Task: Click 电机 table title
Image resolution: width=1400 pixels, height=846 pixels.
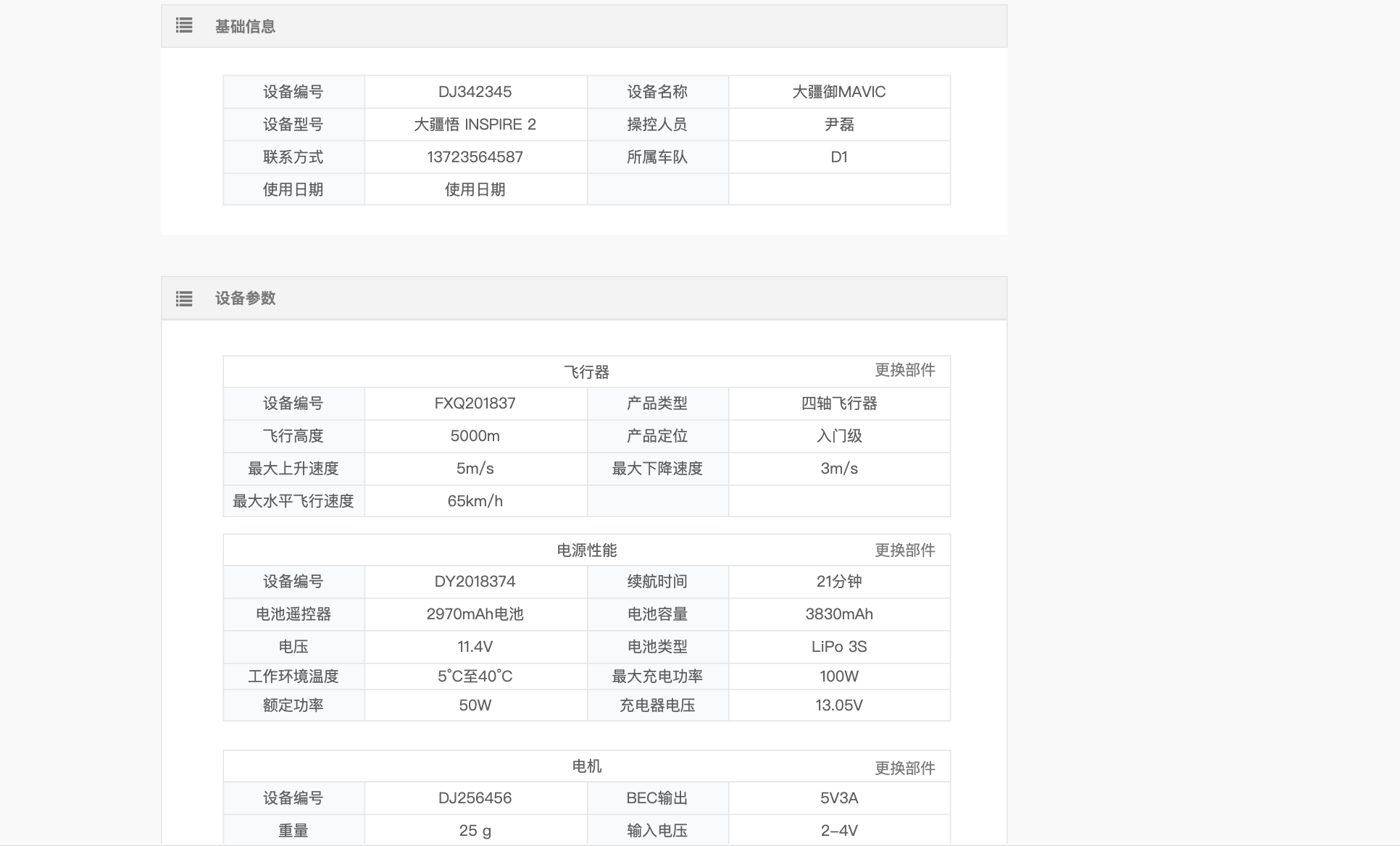Action: 586,766
